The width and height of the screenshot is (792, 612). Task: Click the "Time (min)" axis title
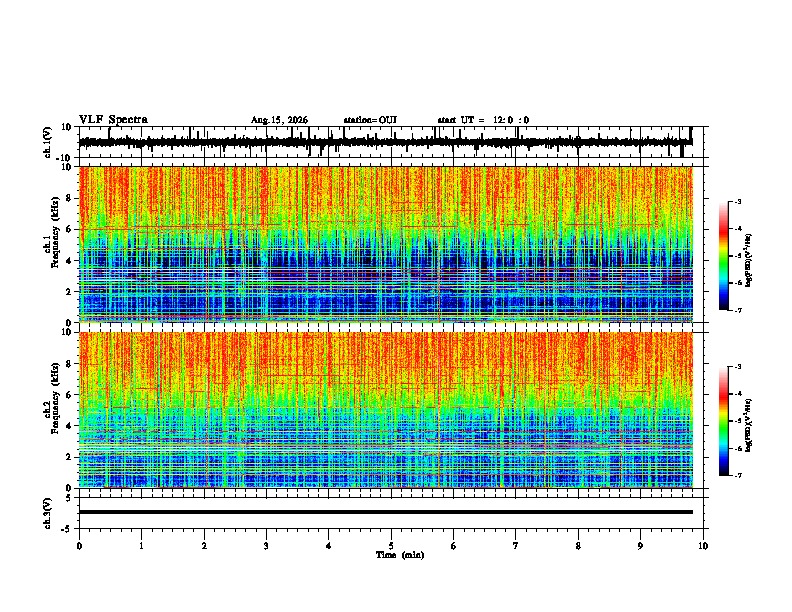tap(400, 555)
